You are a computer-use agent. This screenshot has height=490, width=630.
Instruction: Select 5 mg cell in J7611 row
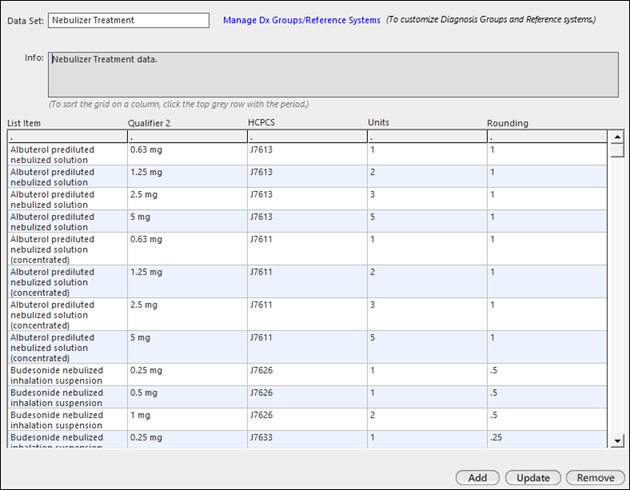click(x=188, y=347)
